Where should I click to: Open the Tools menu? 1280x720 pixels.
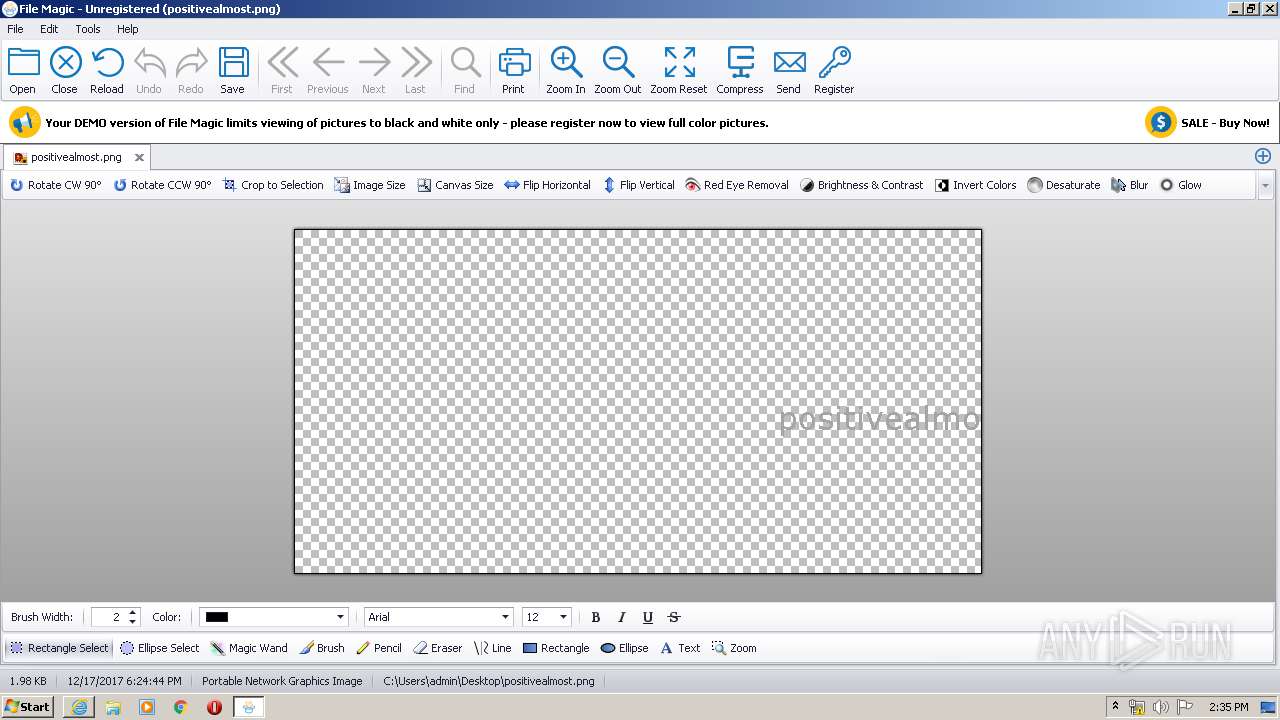point(88,29)
